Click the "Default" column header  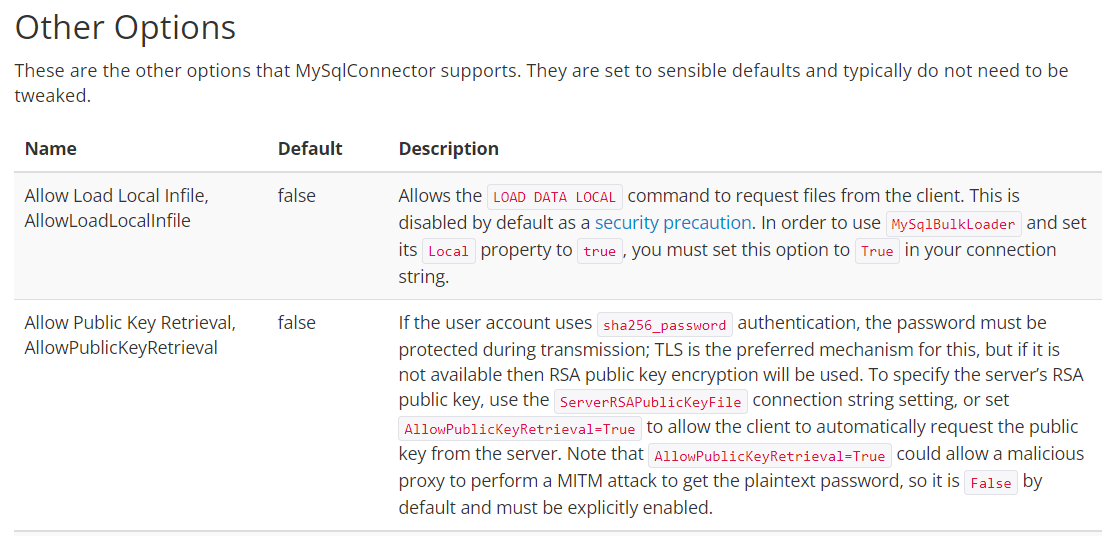coord(310,148)
